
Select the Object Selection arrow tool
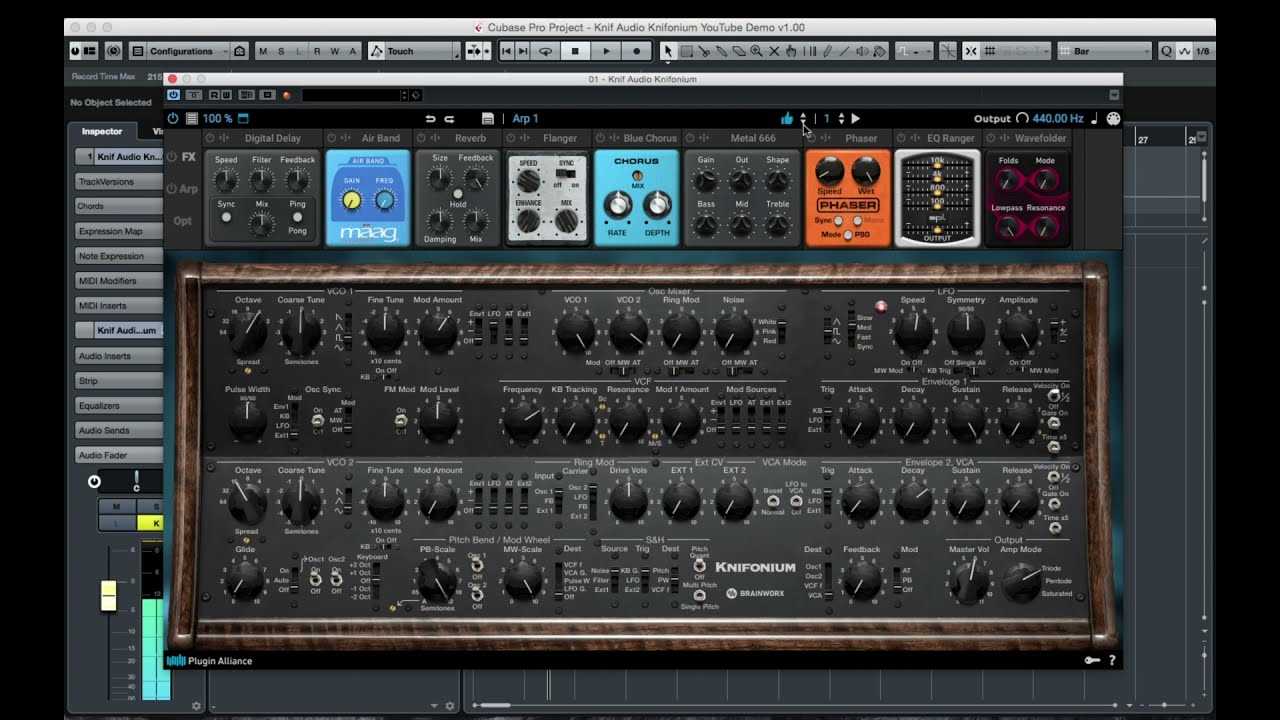[669, 51]
